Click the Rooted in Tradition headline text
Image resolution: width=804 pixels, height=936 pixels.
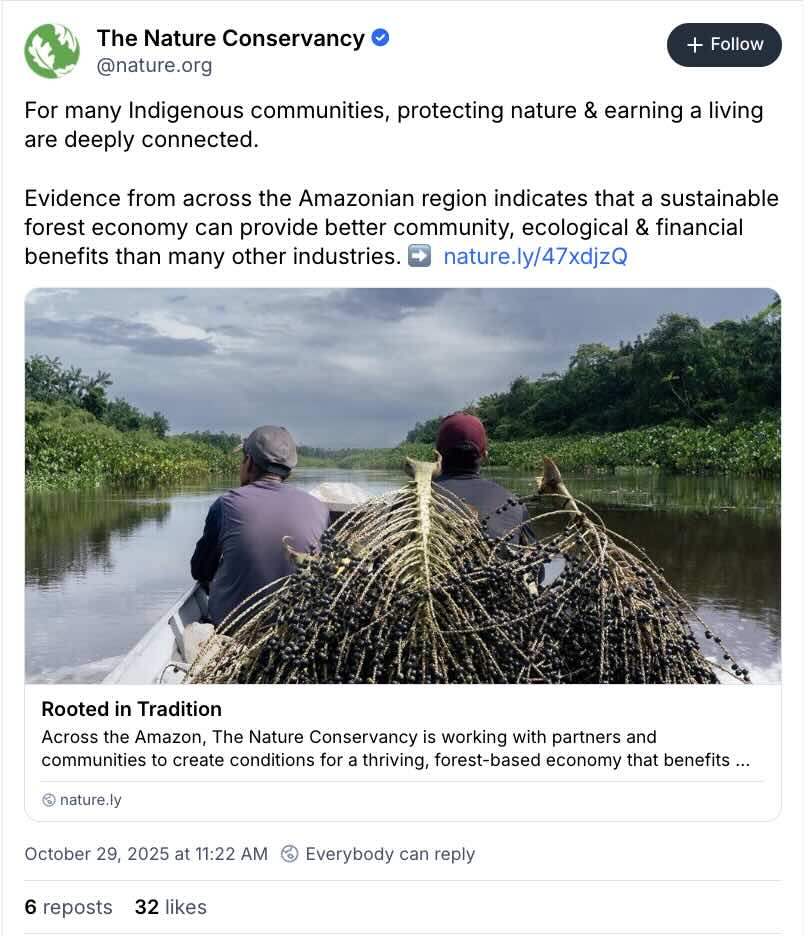coord(131,709)
